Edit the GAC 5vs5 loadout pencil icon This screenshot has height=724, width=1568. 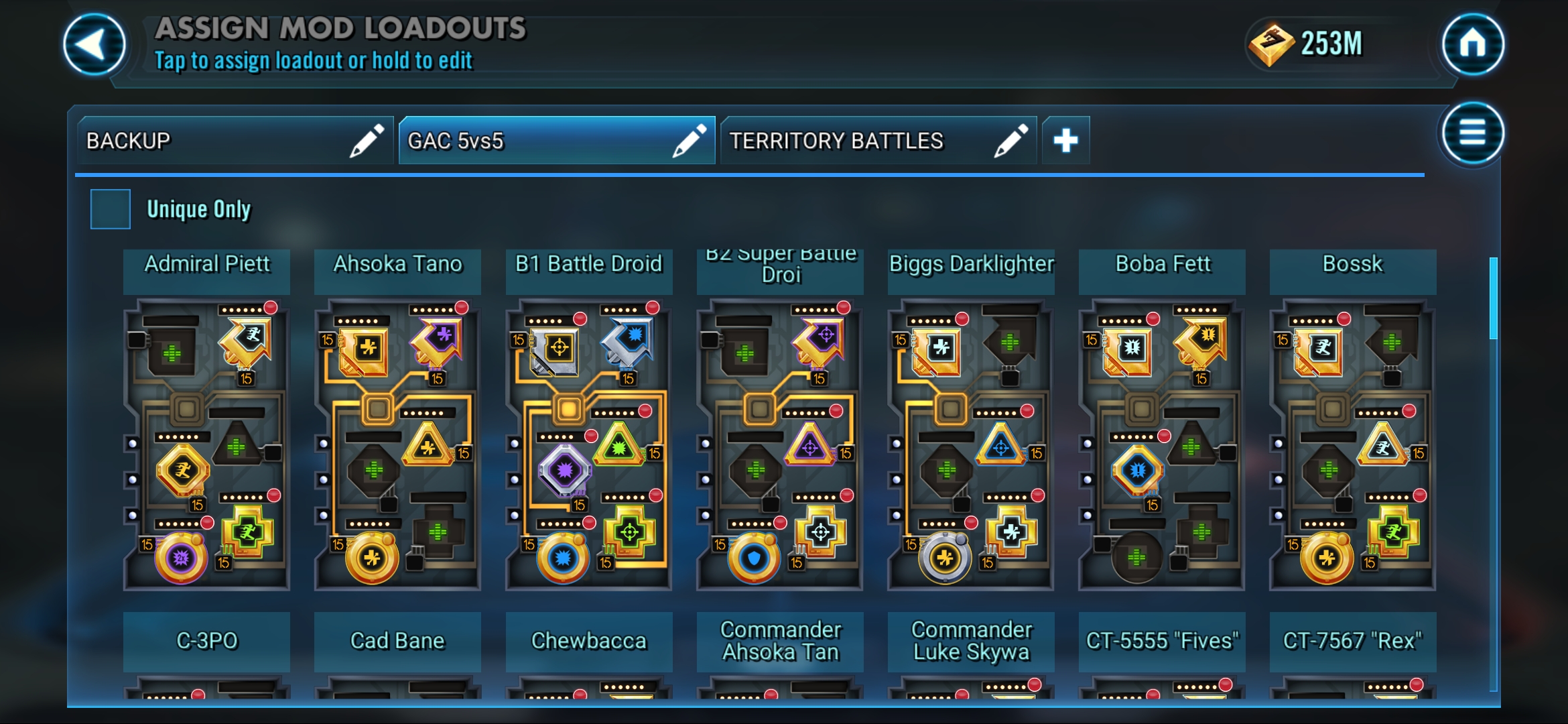(689, 140)
